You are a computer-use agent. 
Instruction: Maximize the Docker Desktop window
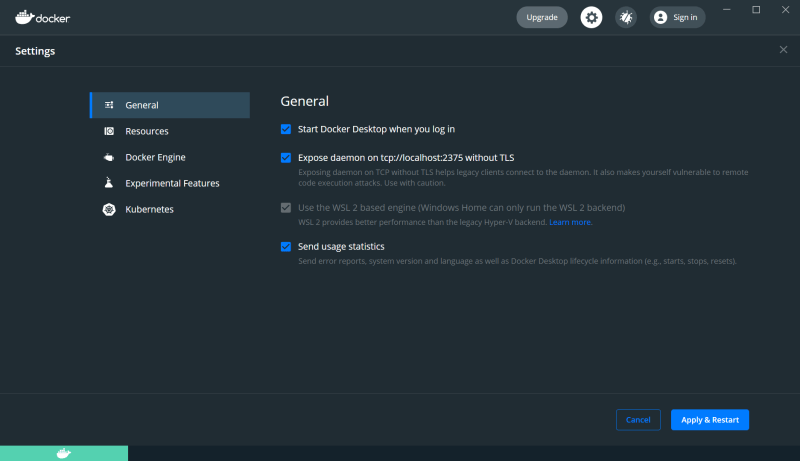756,10
